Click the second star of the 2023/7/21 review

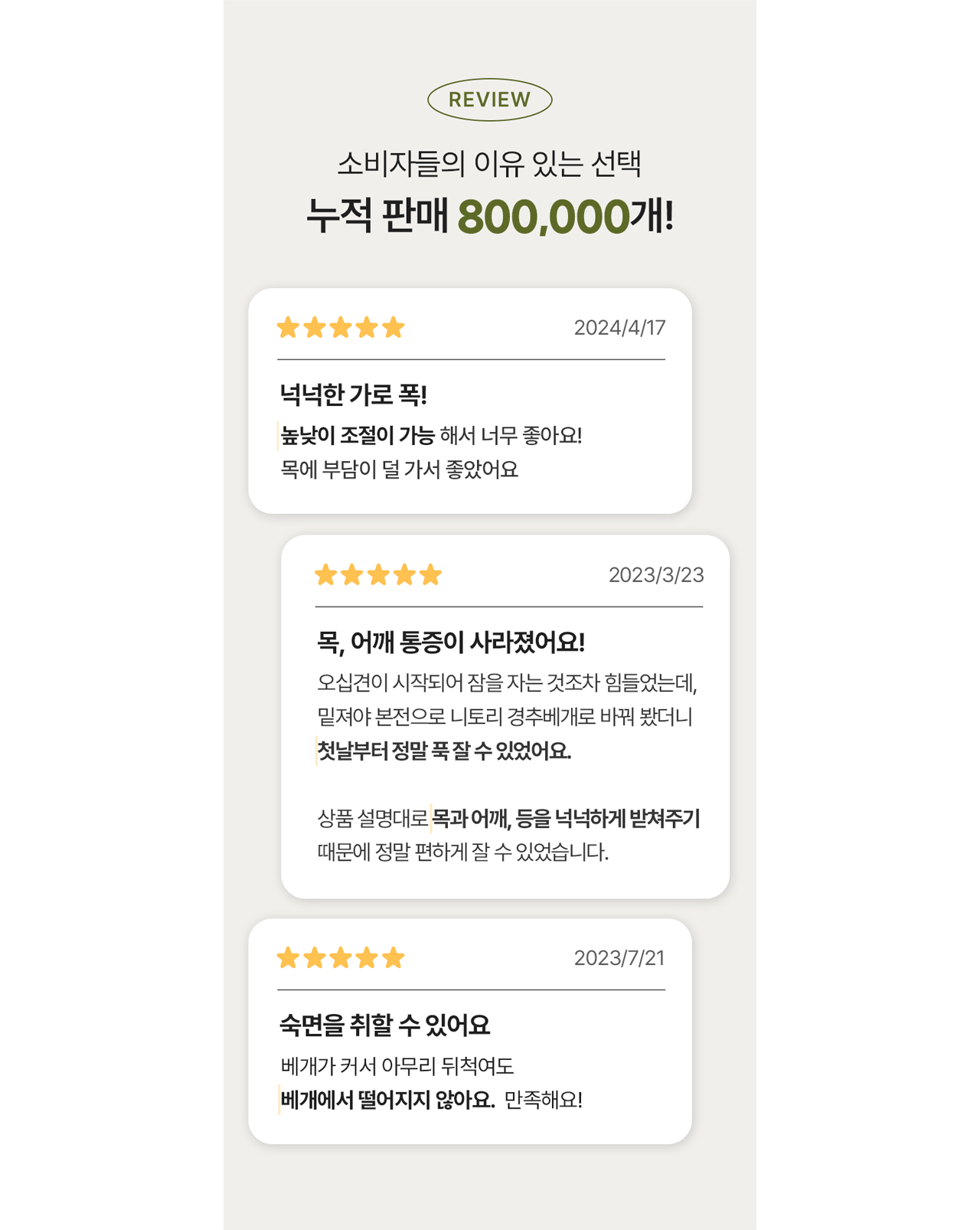pyautogui.click(x=315, y=958)
